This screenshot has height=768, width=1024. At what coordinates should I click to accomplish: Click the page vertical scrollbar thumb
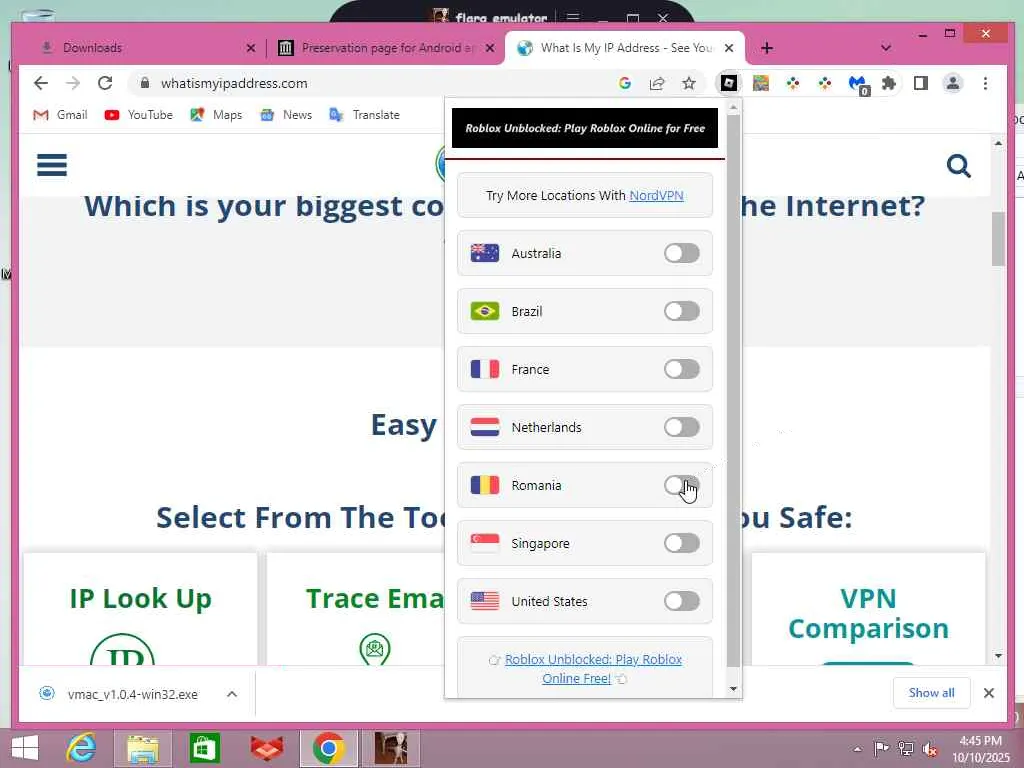[x=998, y=239]
